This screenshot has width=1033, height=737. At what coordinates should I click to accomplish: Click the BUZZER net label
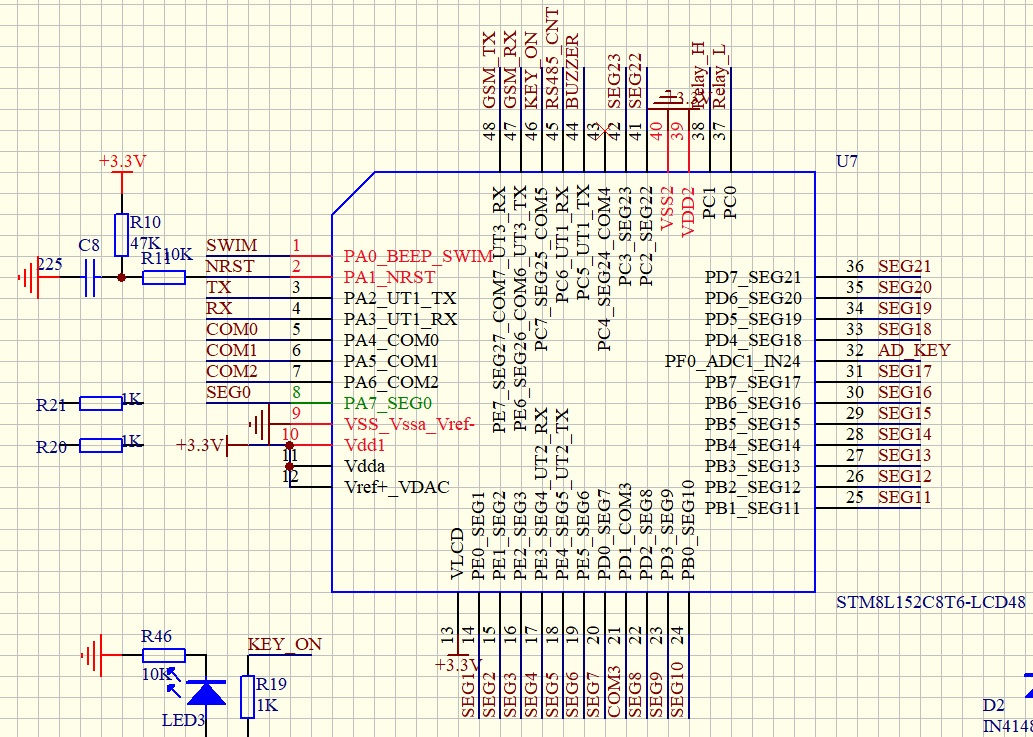tap(572, 72)
